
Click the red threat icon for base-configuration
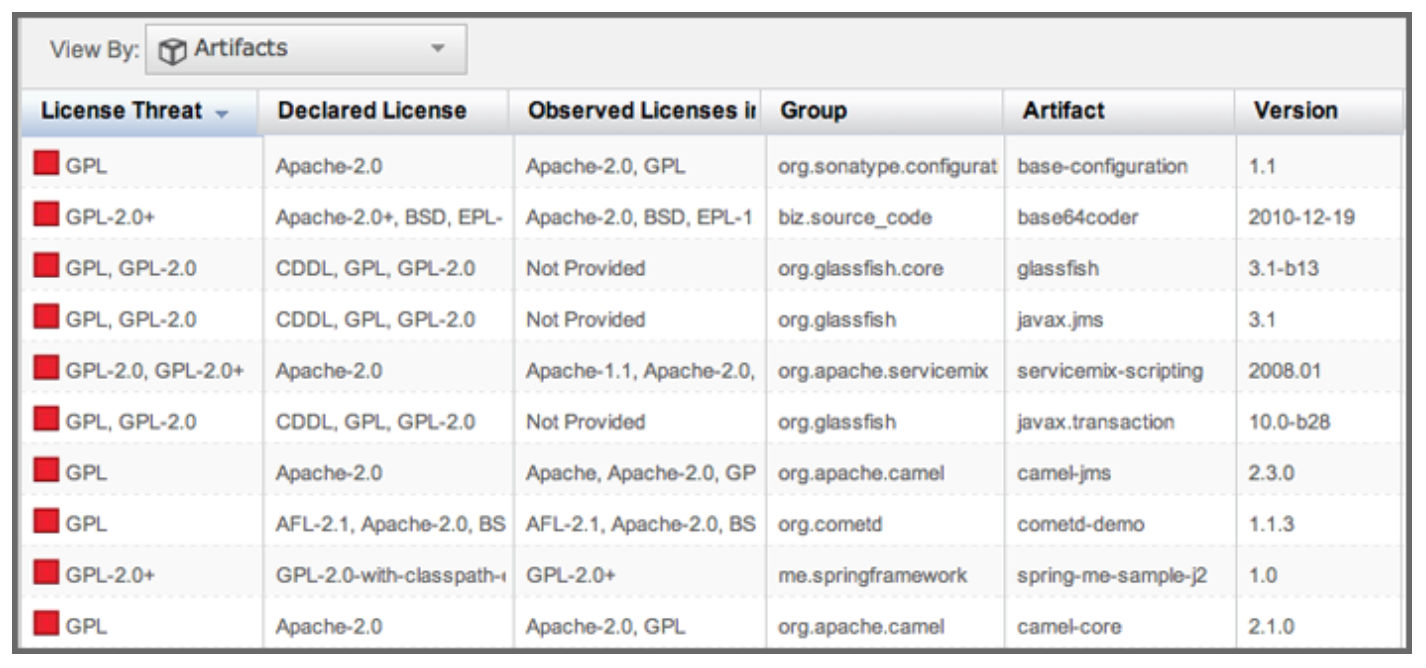[x=47, y=166]
